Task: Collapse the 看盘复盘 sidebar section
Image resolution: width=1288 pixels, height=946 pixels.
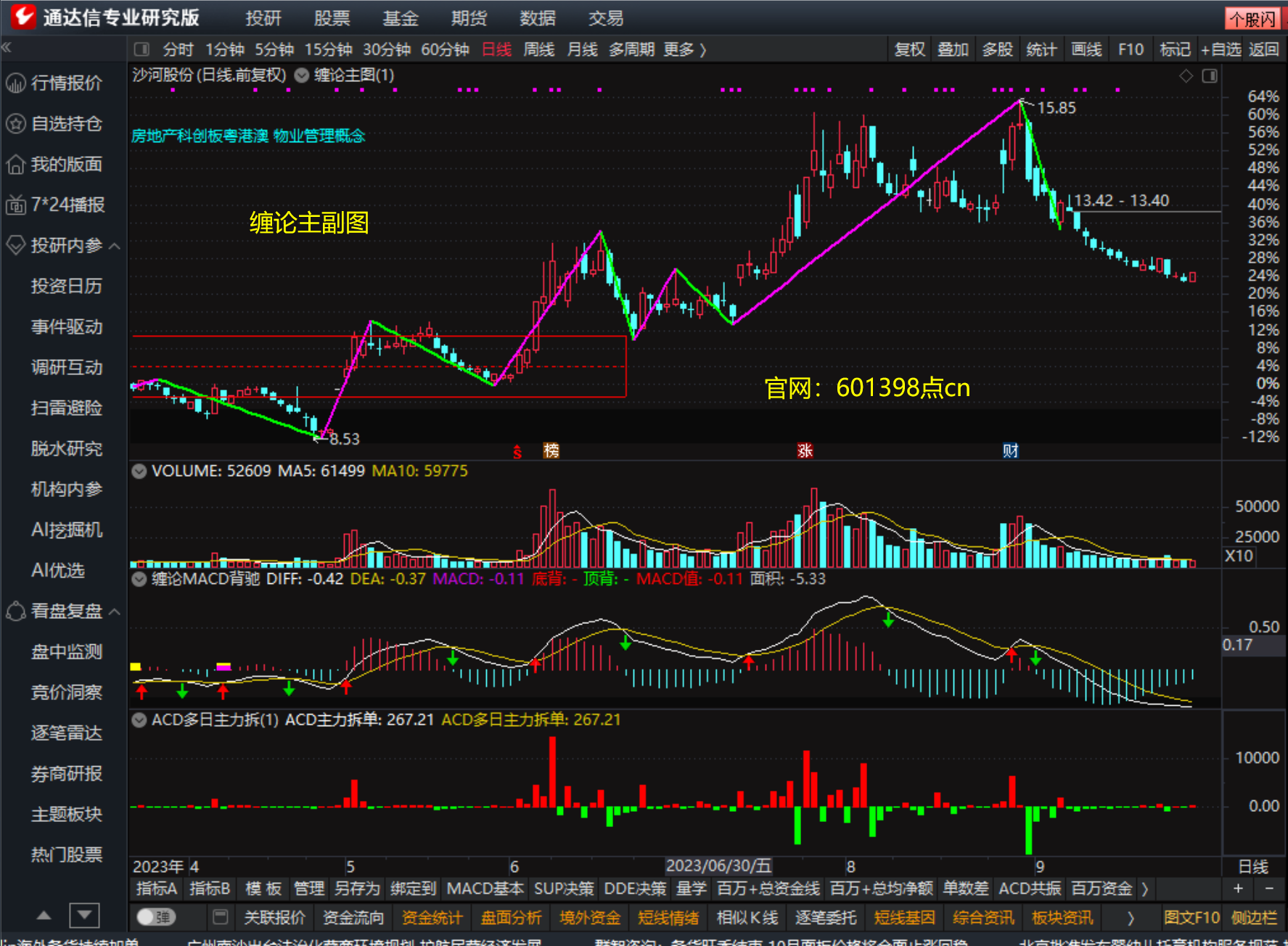Action: coord(115,612)
